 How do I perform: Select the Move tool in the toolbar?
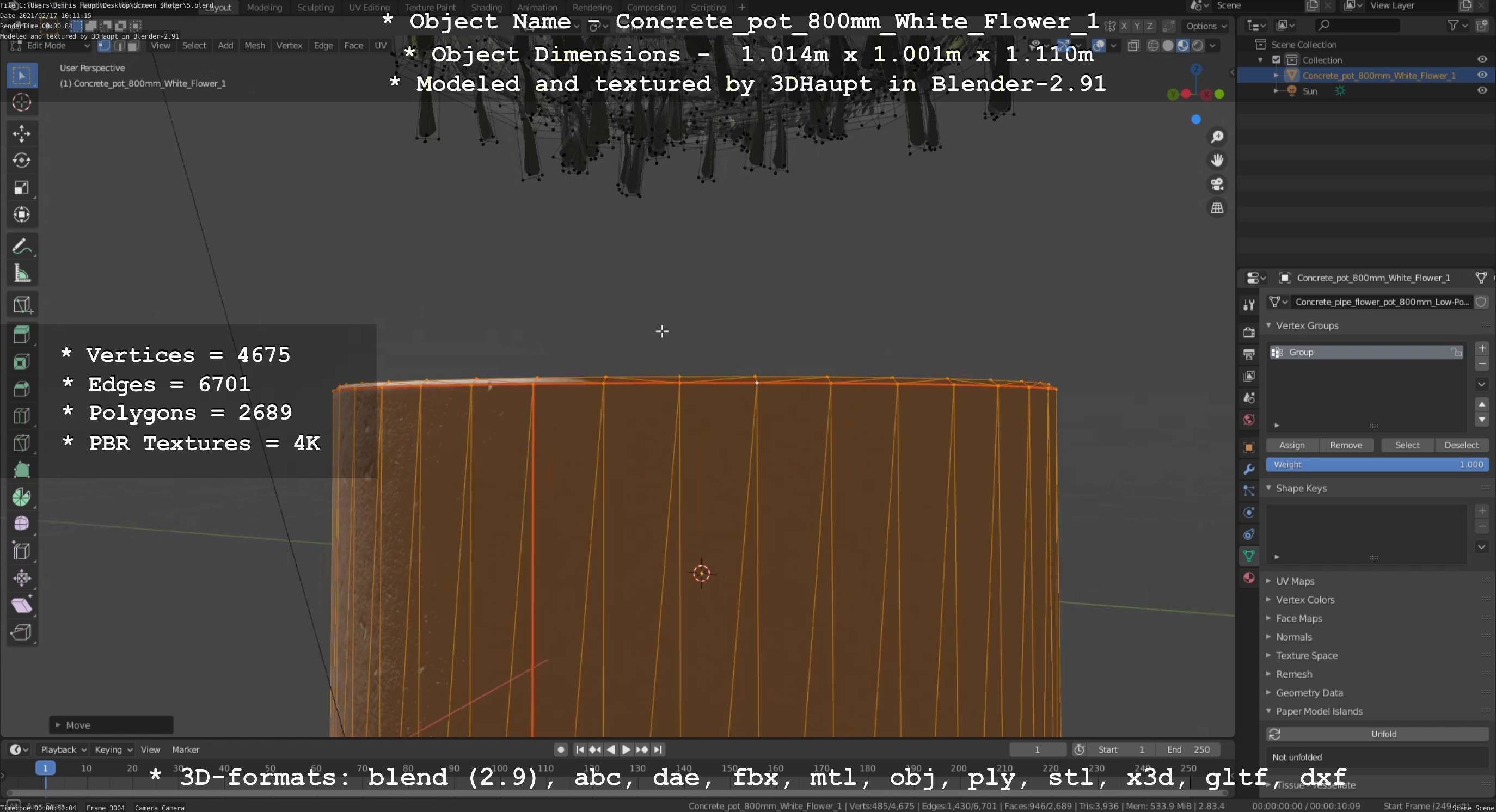21,133
